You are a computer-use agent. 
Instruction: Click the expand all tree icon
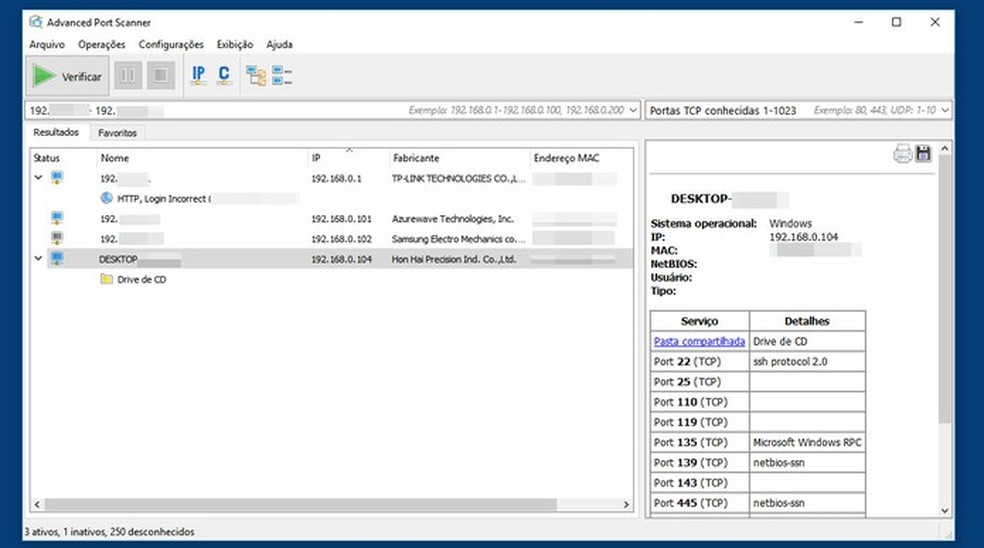click(x=256, y=76)
